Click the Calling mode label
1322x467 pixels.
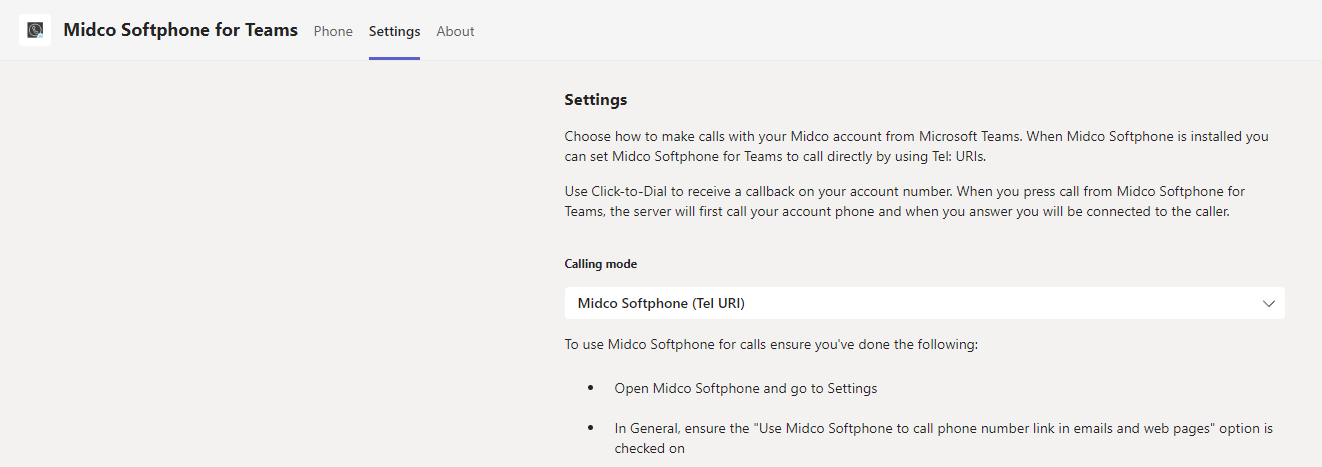601,264
